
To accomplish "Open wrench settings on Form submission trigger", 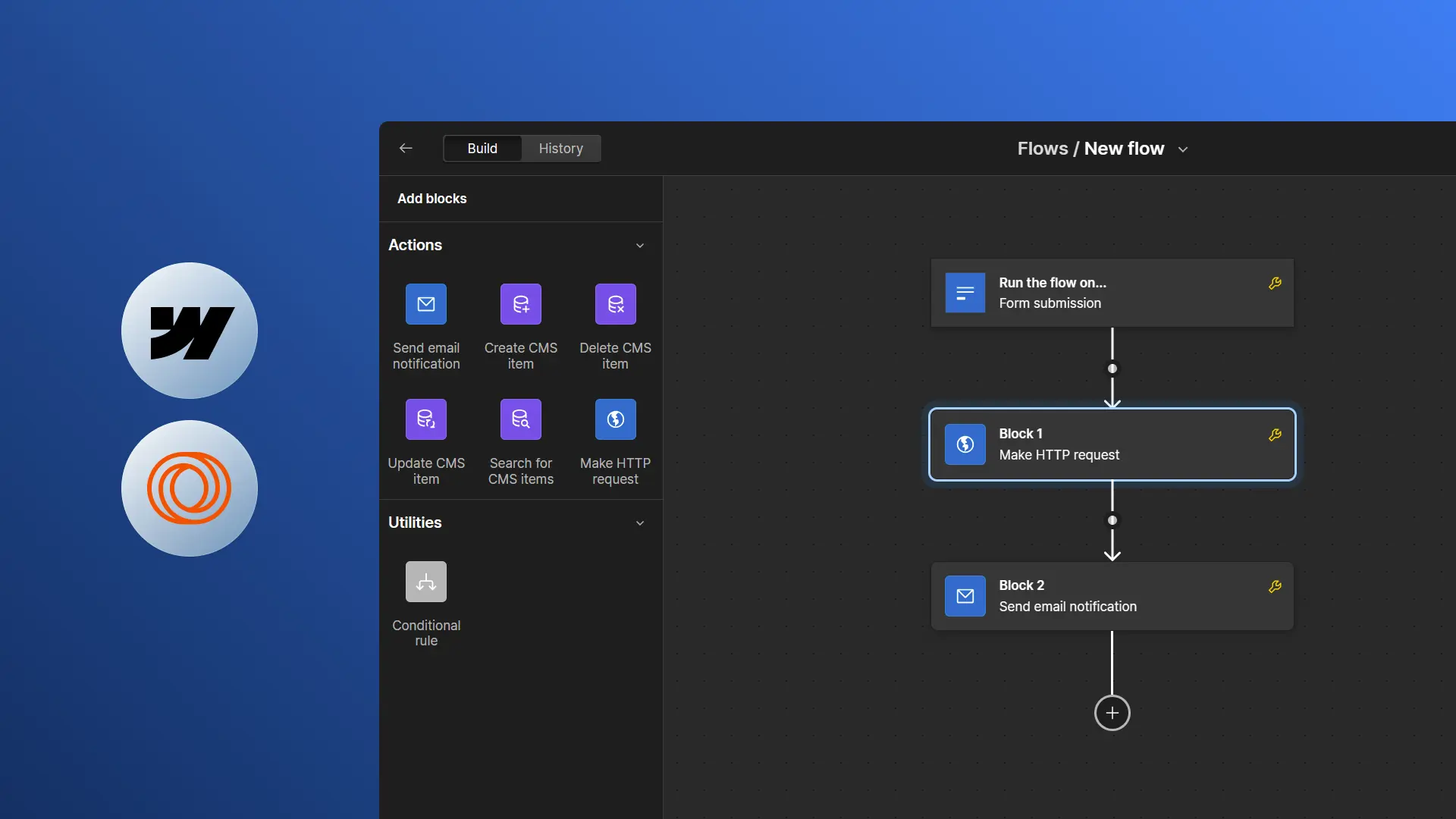I will (x=1276, y=283).
